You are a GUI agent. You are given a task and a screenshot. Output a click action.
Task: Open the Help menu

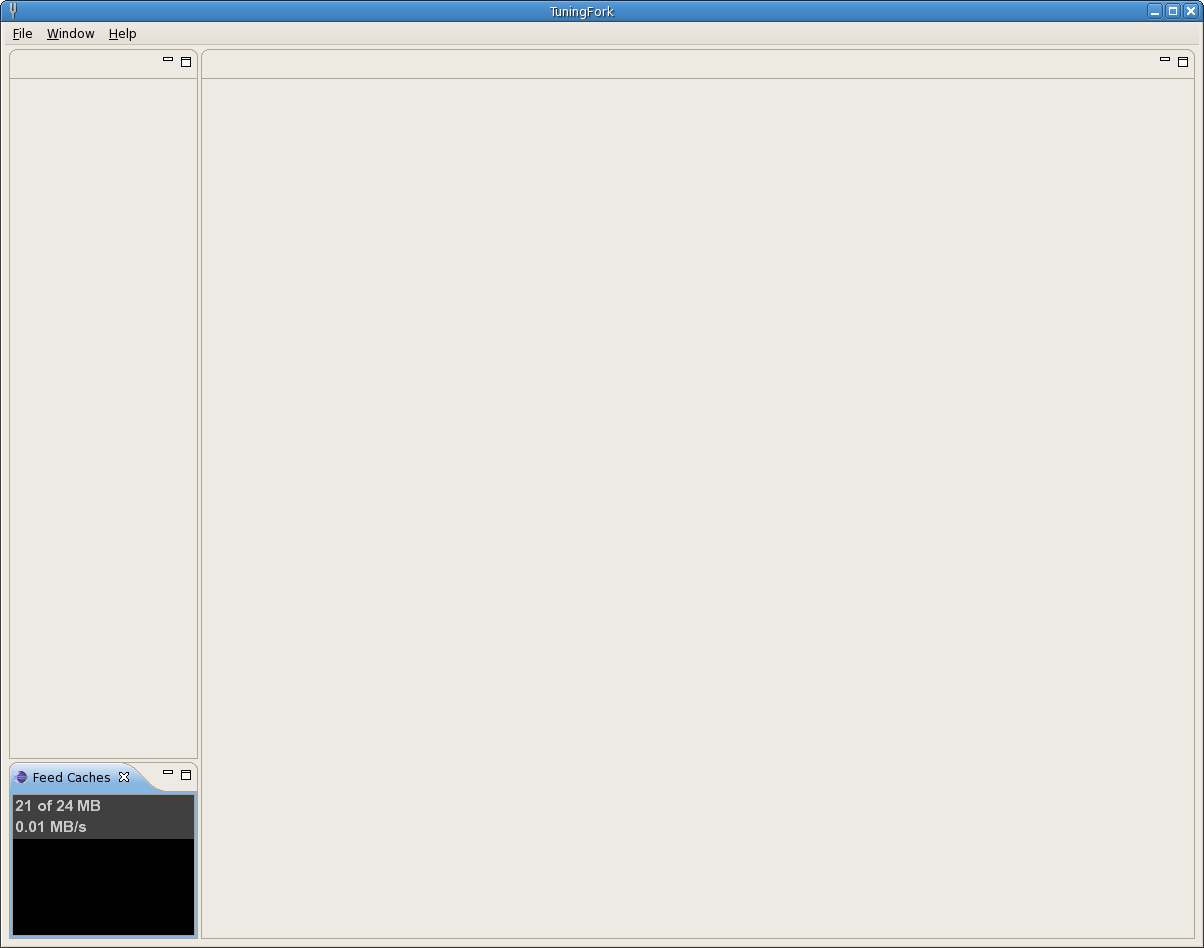(122, 34)
